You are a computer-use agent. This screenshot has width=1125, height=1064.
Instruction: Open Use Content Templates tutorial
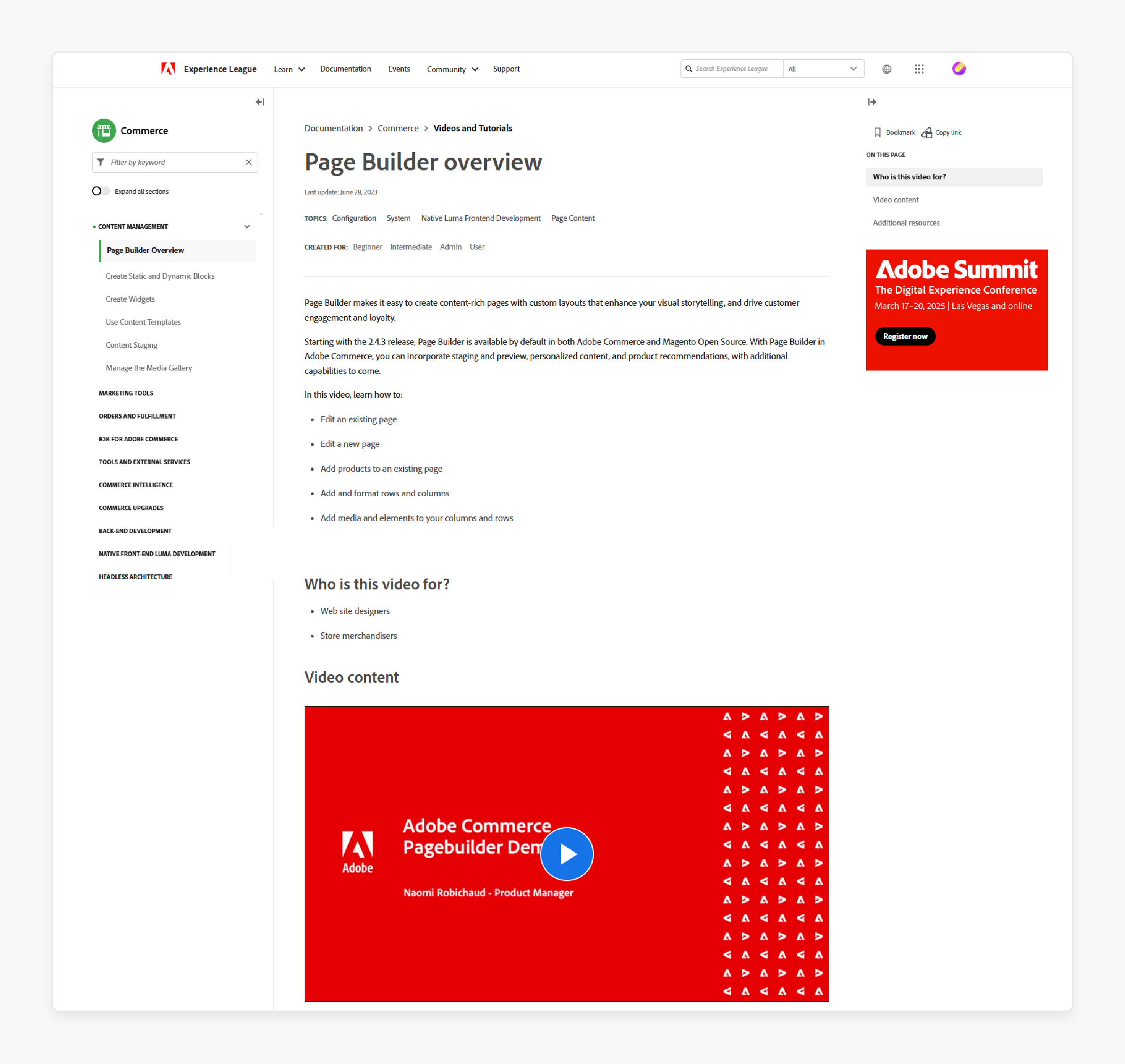click(143, 322)
